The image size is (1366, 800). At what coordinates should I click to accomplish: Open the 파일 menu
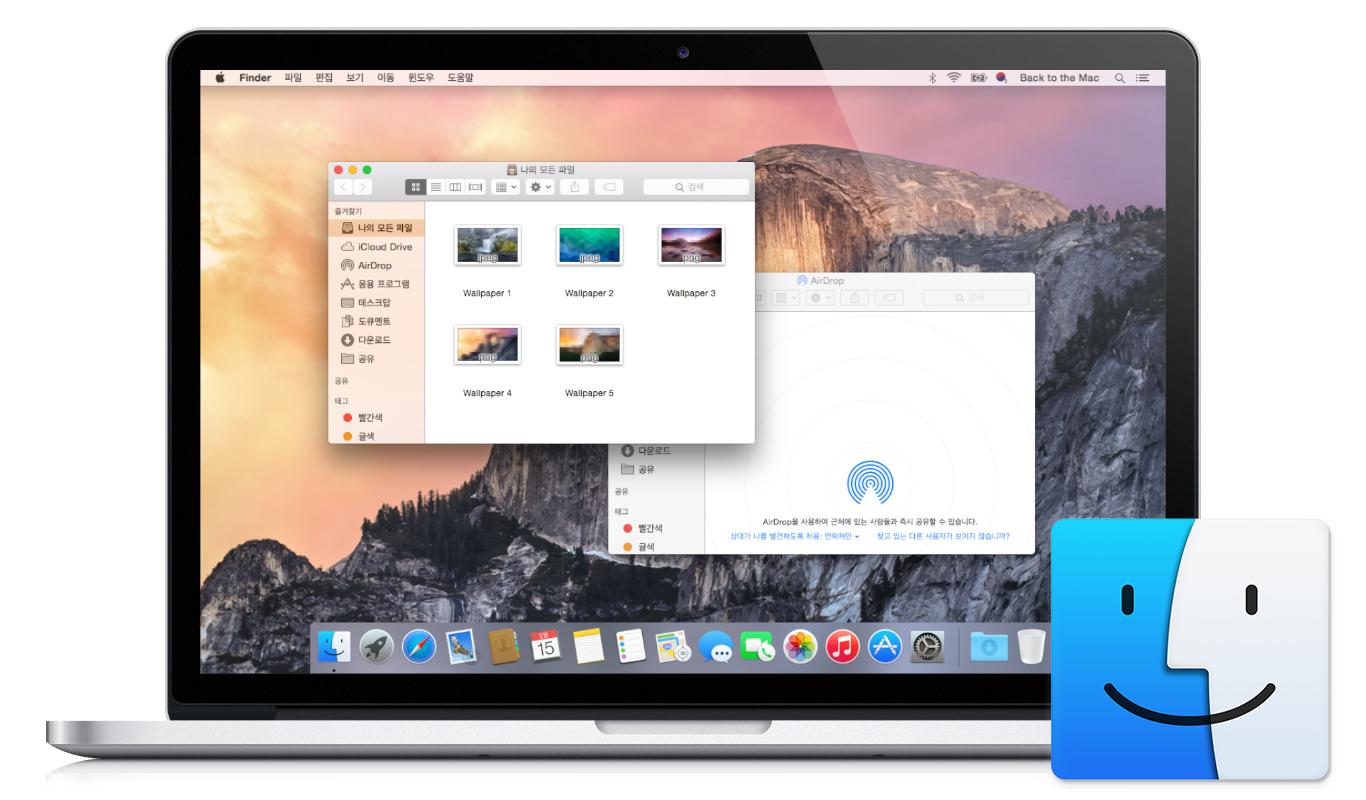(x=293, y=78)
